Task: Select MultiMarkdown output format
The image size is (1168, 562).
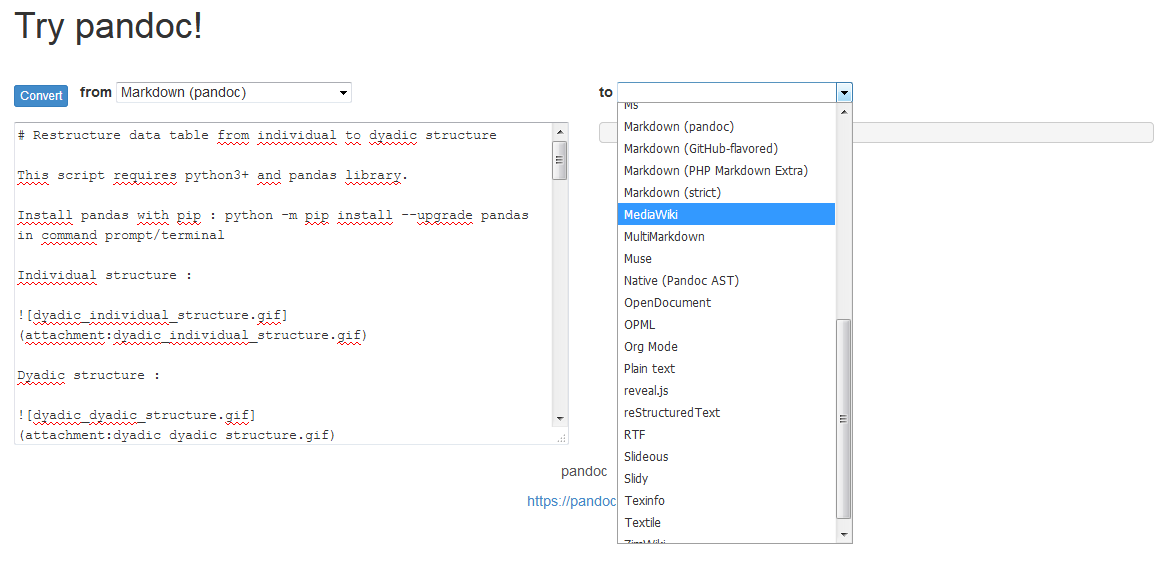Action: point(726,236)
